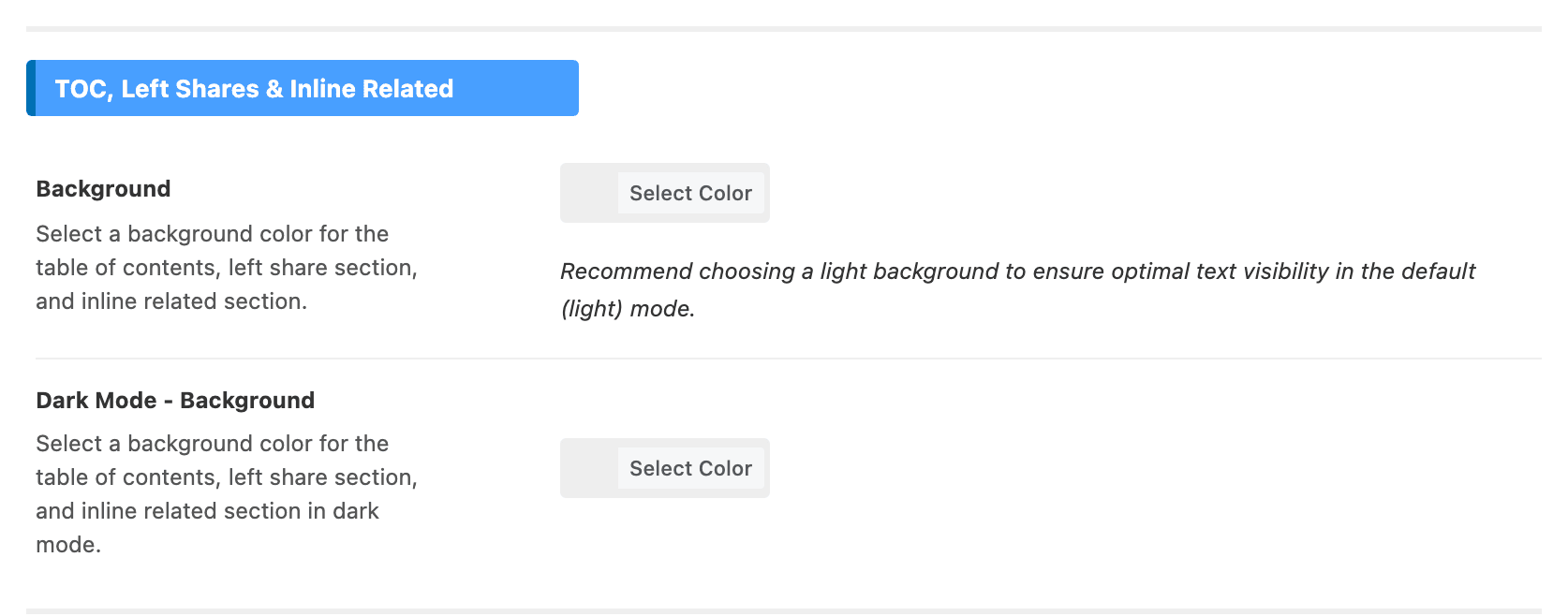The image size is (1568, 616).
Task: Click the divider line between the two settings
Action: click(789, 359)
